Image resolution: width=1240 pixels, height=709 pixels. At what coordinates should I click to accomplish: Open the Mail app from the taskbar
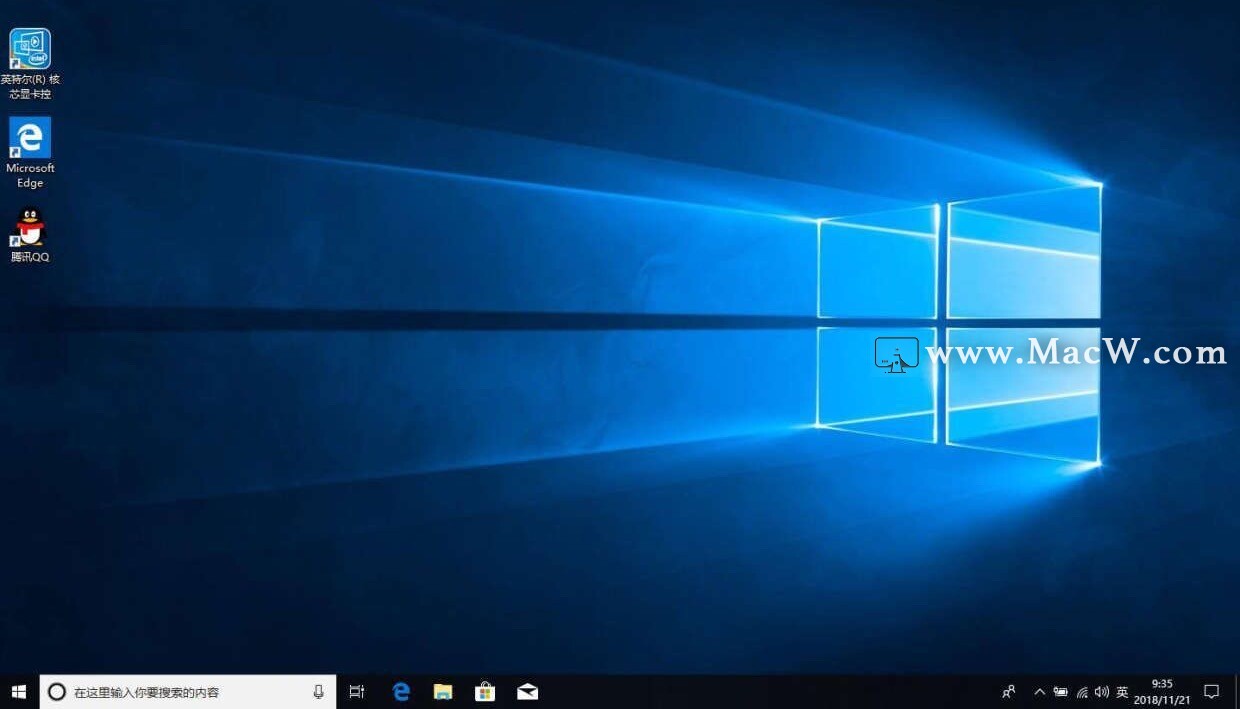point(527,691)
